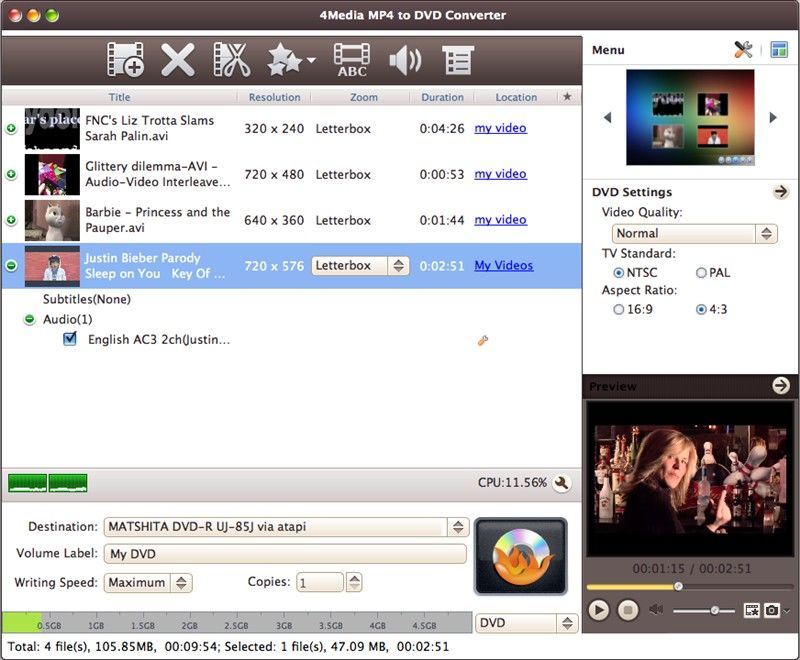800x660 pixels.
Task: Sort by Zoom column header
Action: 364,97
